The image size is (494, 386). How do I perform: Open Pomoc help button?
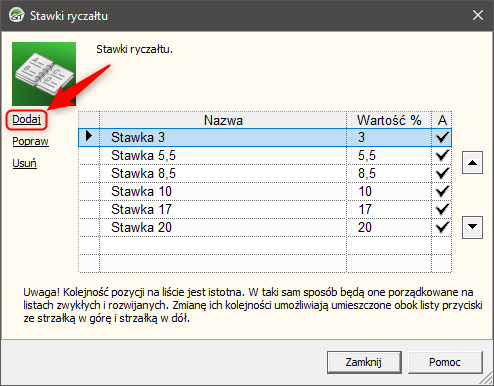tap(445, 362)
